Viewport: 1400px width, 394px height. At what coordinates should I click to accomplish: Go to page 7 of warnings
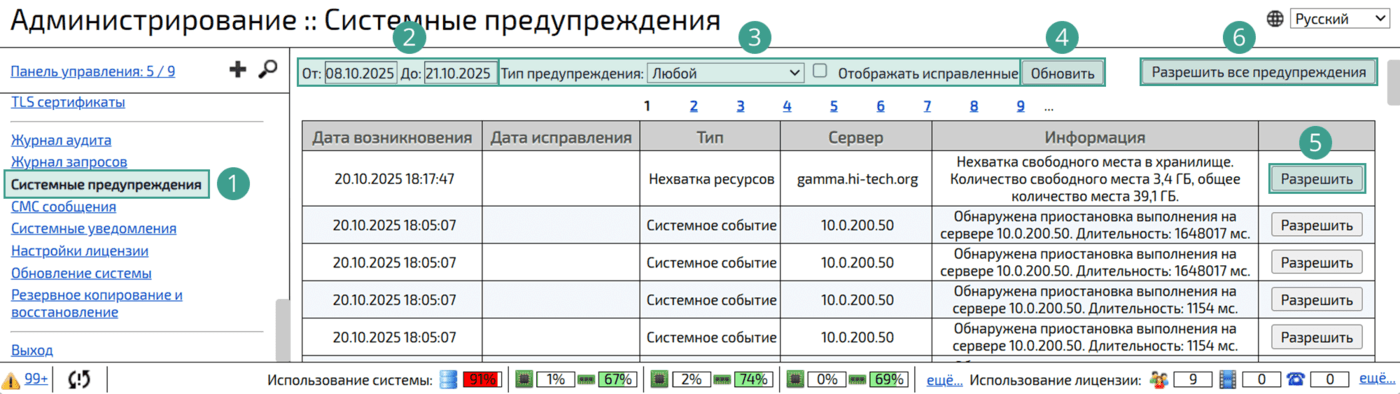coord(927,106)
